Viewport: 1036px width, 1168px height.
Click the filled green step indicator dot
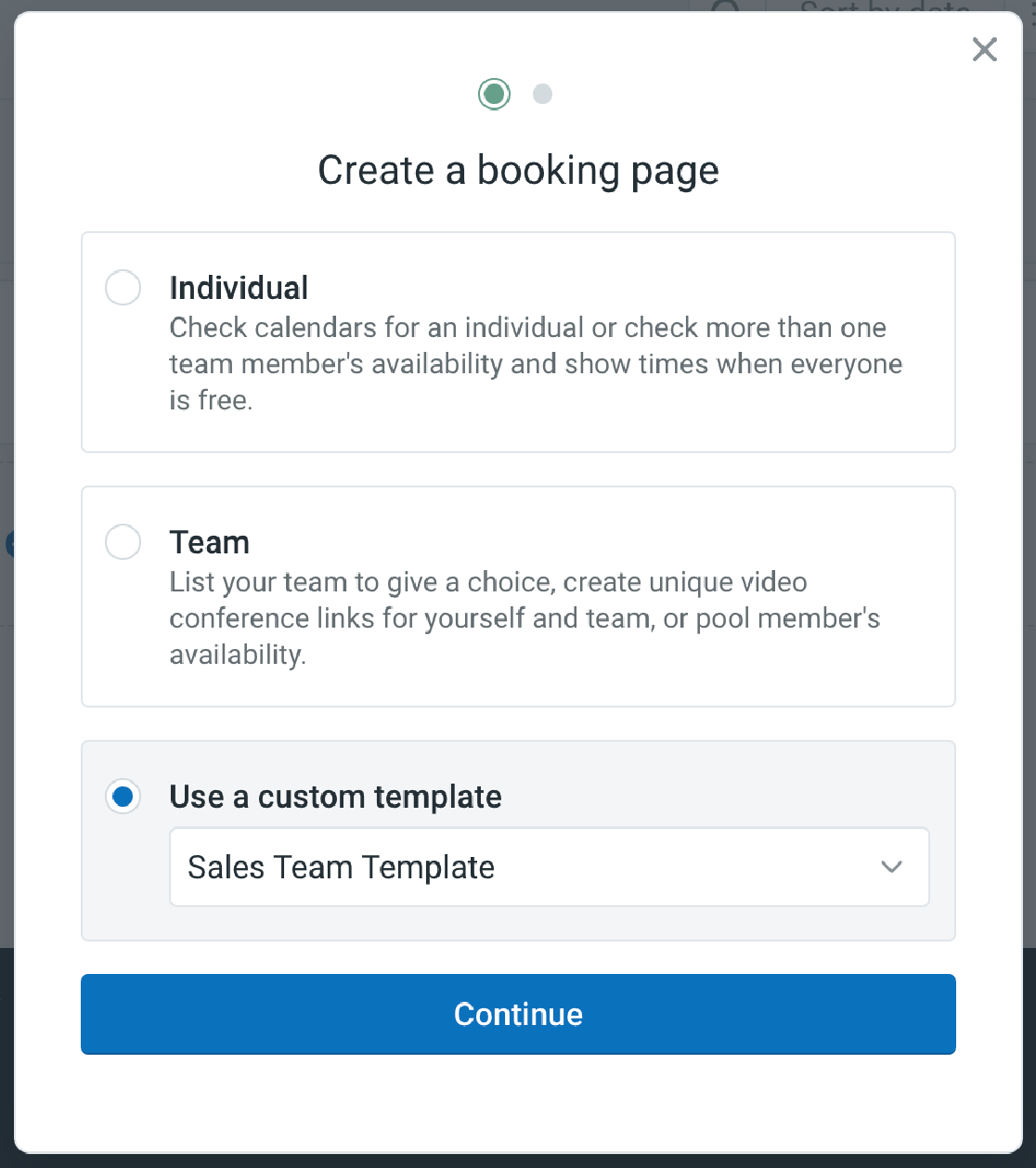click(494, 94)
